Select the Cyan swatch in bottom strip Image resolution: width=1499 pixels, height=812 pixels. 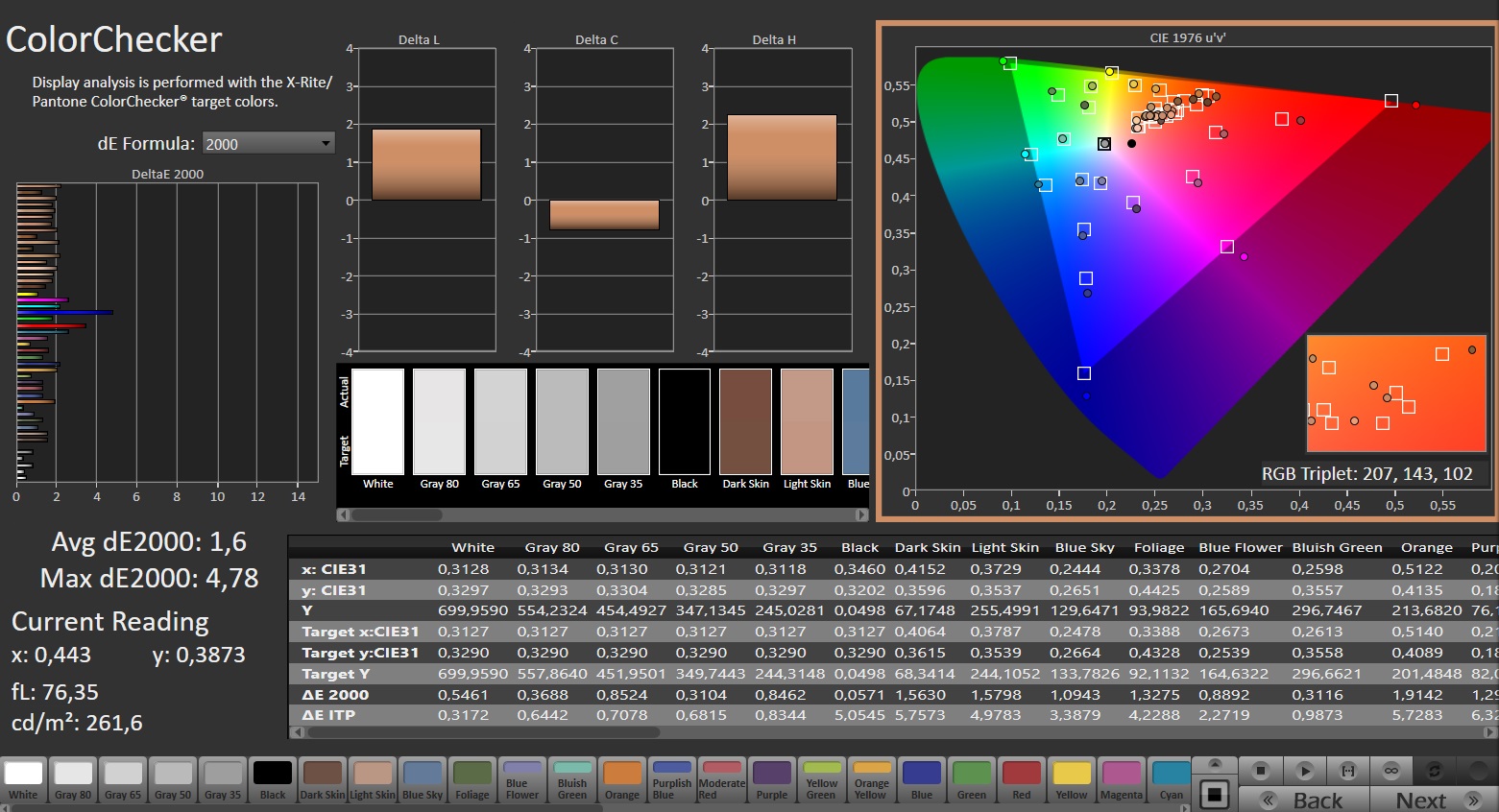tap(1172, 780)
